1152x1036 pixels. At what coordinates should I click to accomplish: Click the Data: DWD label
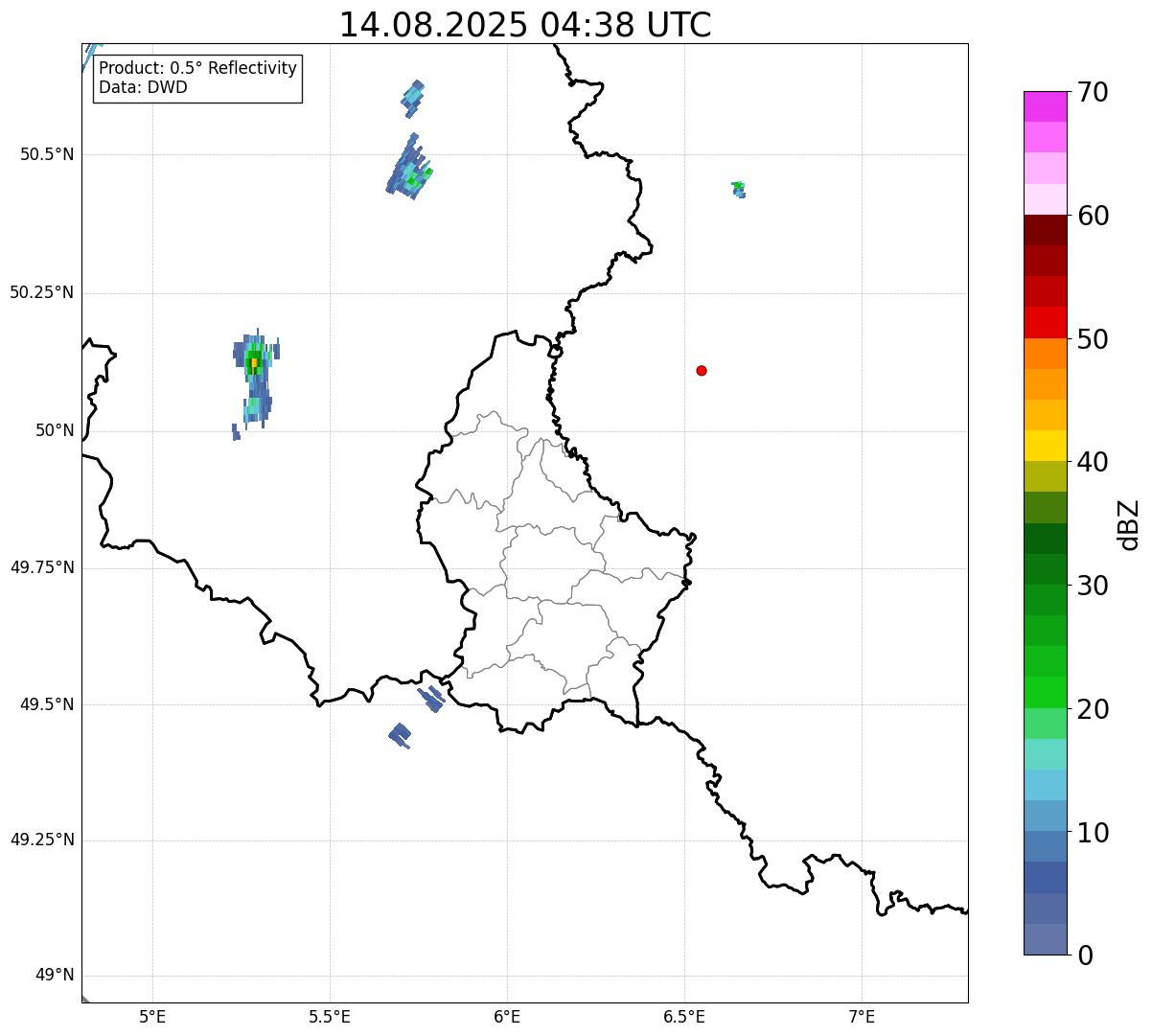143,87
